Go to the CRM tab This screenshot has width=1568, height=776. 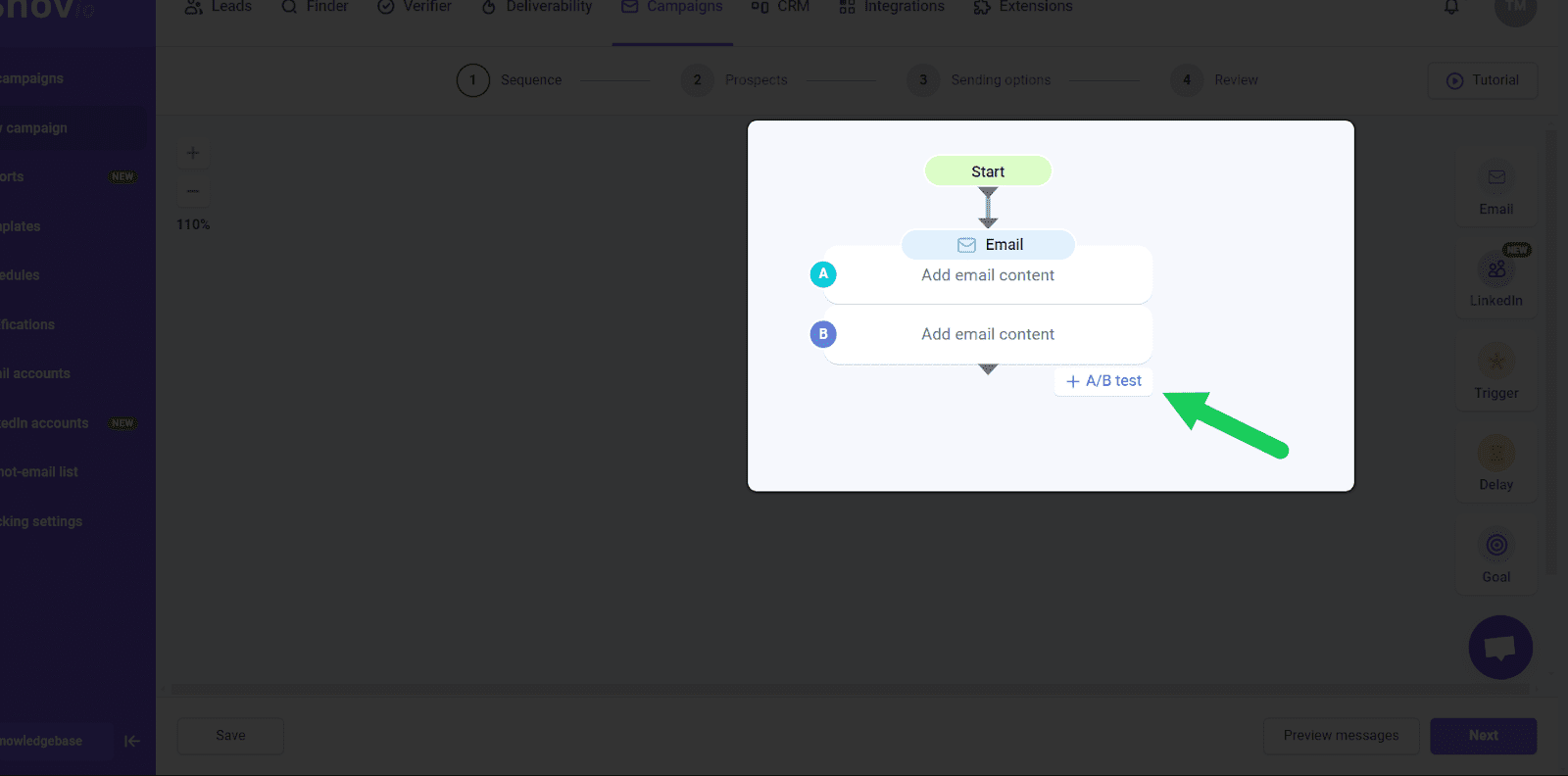click(780, 8)
